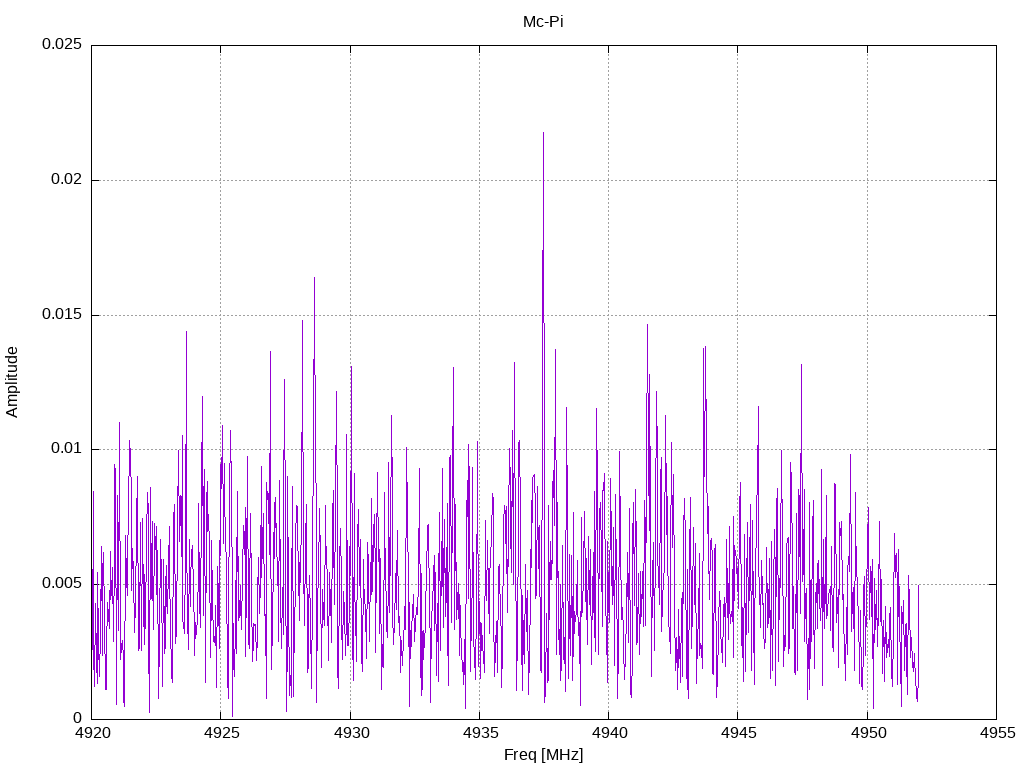Click the Freq [MHz] x-axis label

[543, 755]
